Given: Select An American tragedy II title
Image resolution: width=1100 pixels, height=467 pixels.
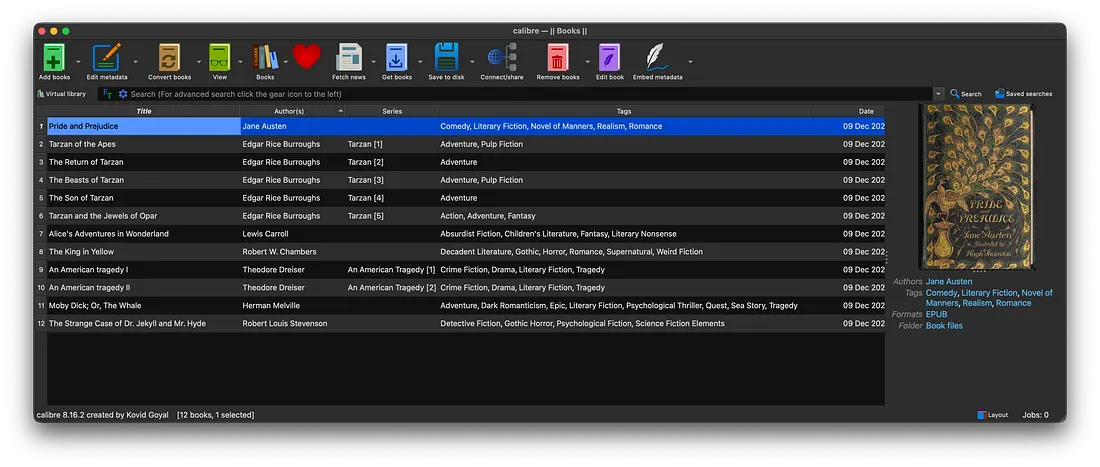Looking at the screenshot, I should point(89,288).
